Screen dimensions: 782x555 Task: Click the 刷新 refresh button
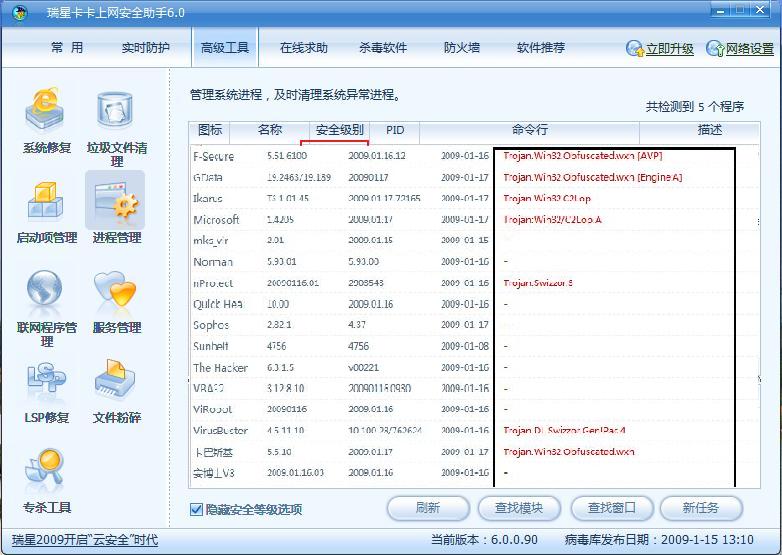(x=428, y=508)
